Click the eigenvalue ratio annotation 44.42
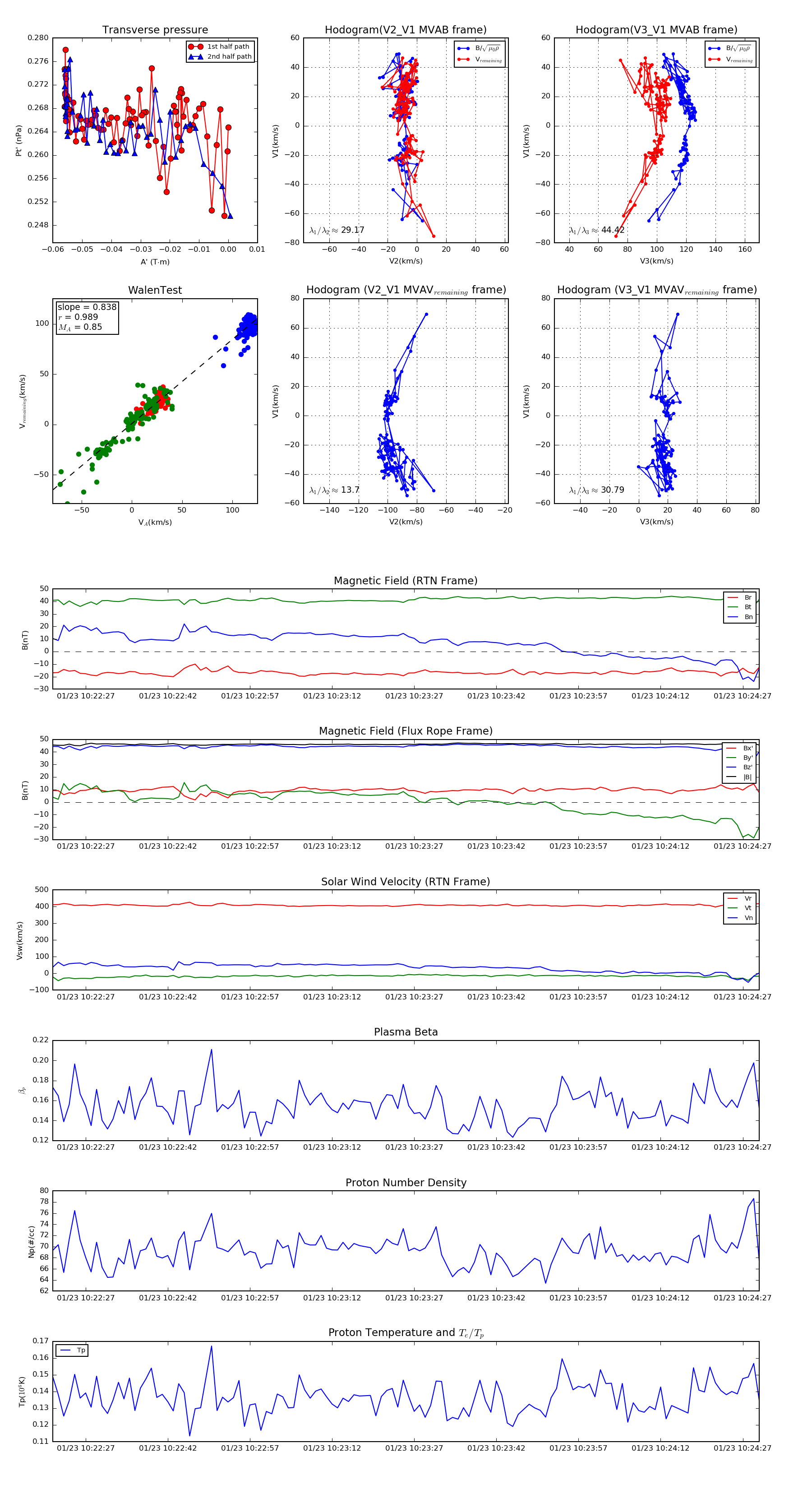This screenshot has height=1489, width=812. [x=597, y=230]
